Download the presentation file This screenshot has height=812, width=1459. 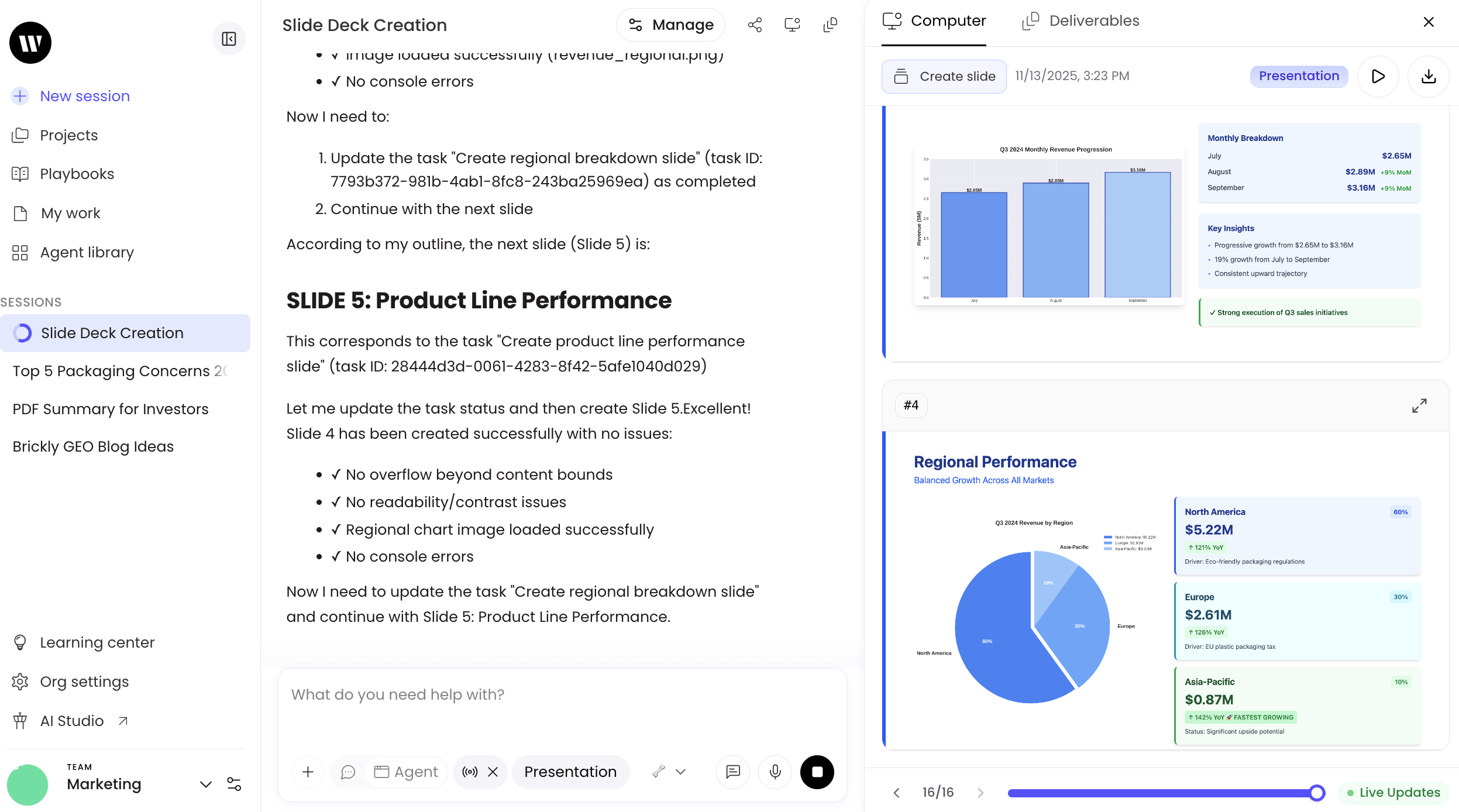pyautogui.click(x=1428, y=77)
